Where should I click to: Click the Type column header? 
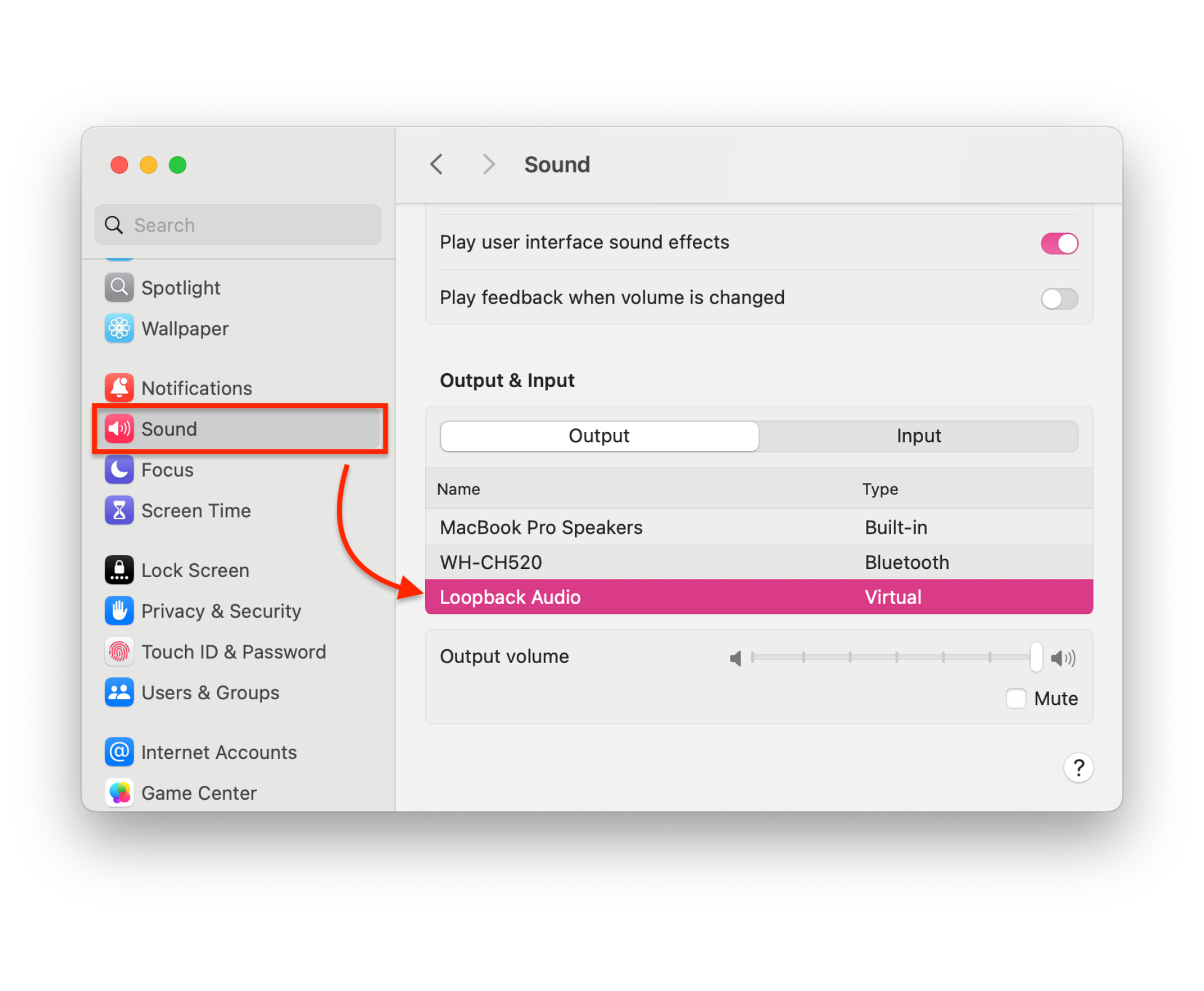(880, 489)
